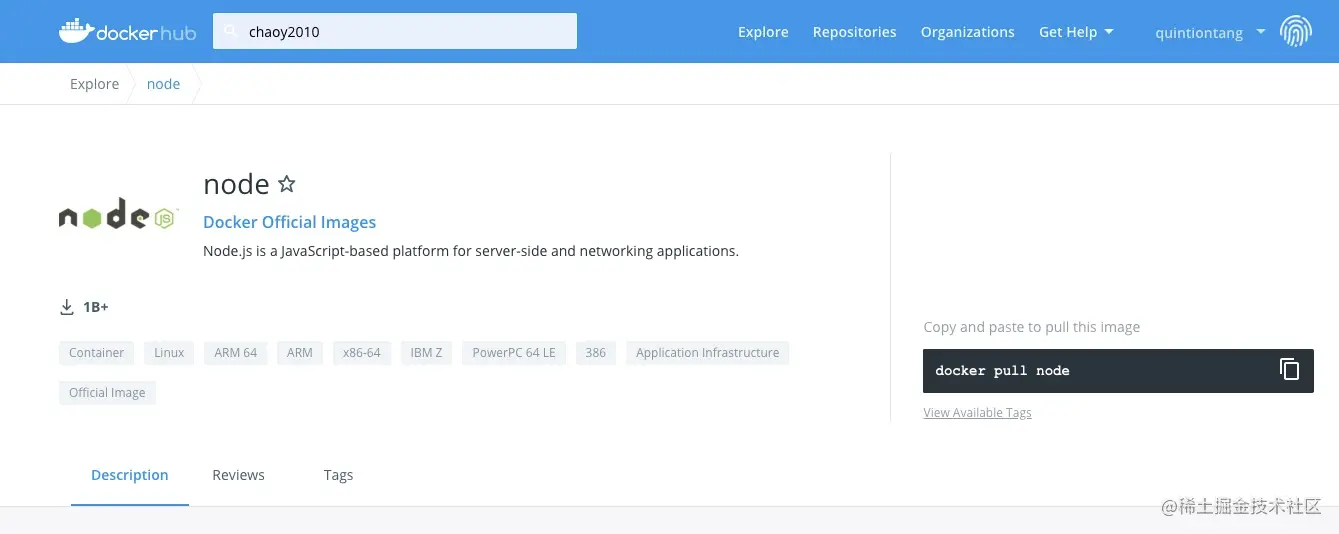Screen dimensions: 1339x534
Task: Copy the docker pull node command
Action: [x=1290, y=369]
